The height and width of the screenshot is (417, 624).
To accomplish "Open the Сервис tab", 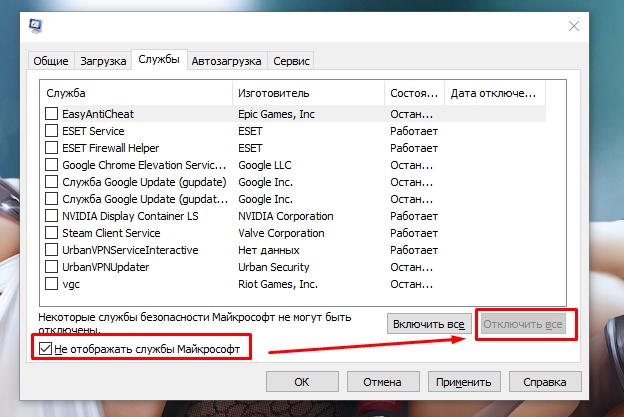I will click(291, 61).
